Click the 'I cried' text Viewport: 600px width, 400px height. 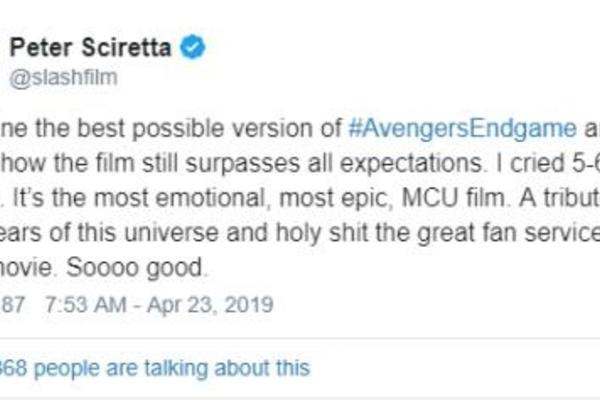[x=531, y=163]
